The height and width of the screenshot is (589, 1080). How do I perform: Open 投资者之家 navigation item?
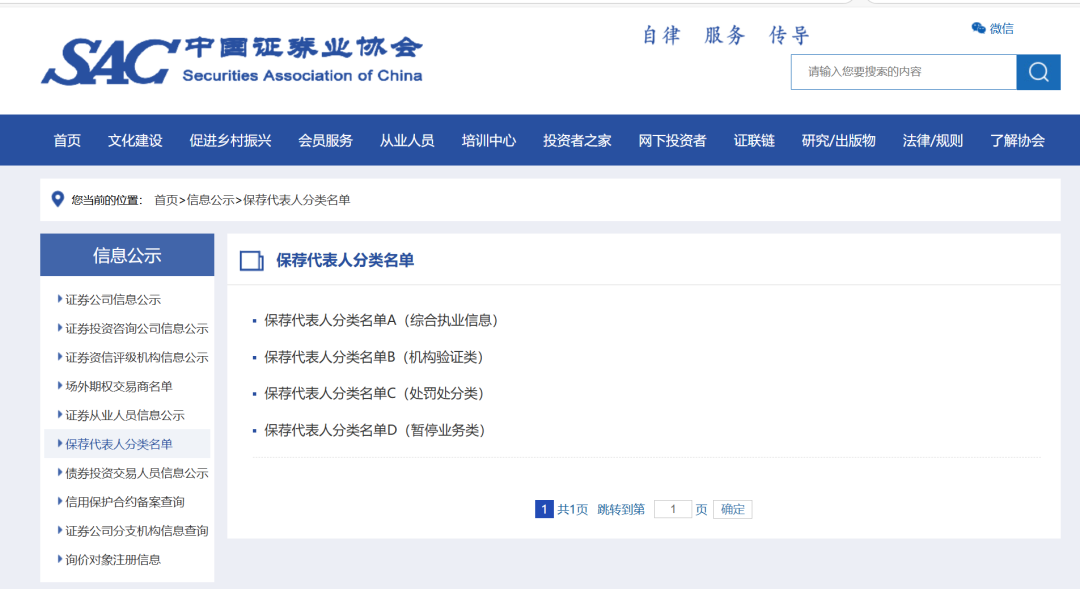[x=577, y=141]
